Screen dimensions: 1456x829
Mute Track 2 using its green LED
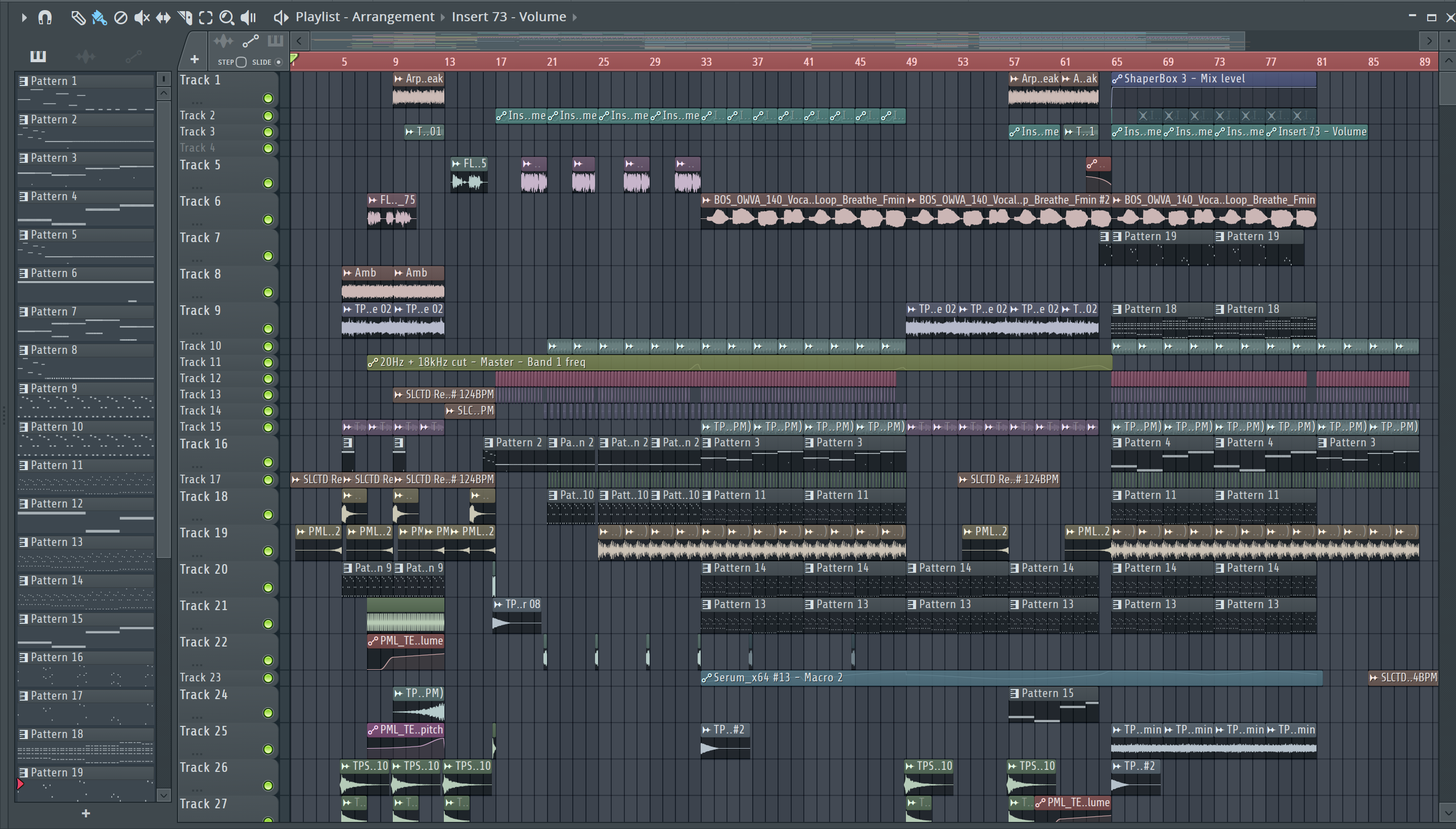point(267,116)
